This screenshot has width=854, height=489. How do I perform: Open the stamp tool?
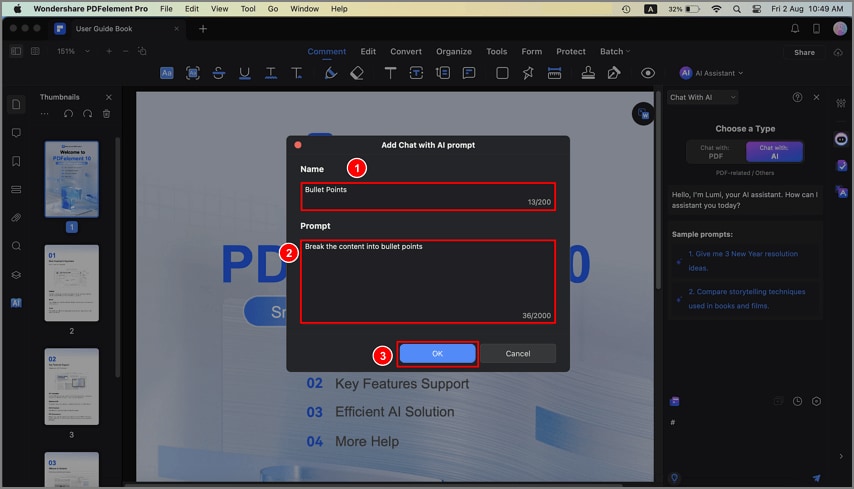tap(588, 73)
